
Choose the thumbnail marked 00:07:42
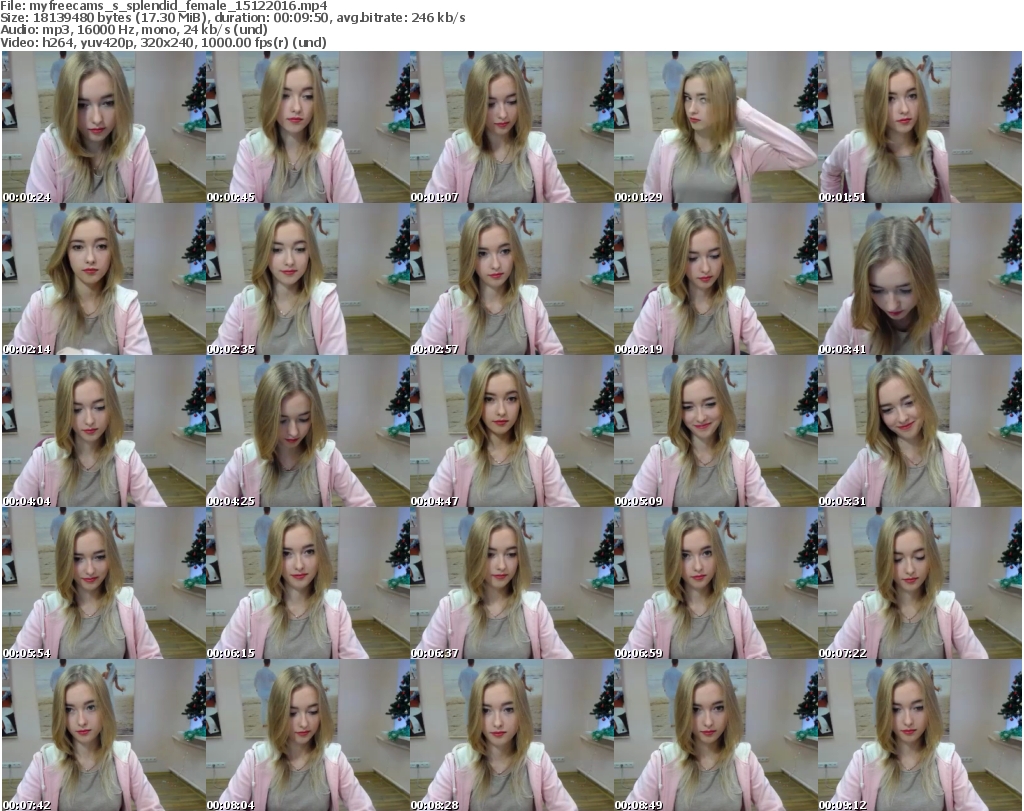click(104, 735)
